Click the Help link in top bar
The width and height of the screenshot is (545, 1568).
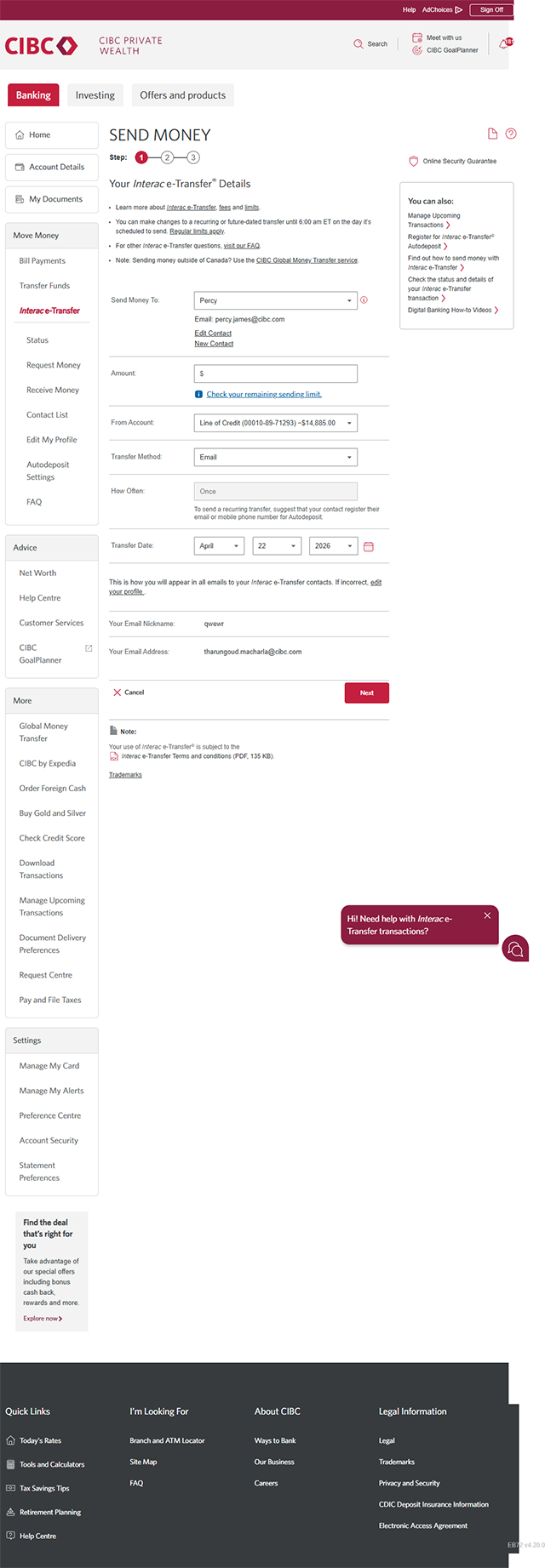pyautogui.click(x=409, y=9)
